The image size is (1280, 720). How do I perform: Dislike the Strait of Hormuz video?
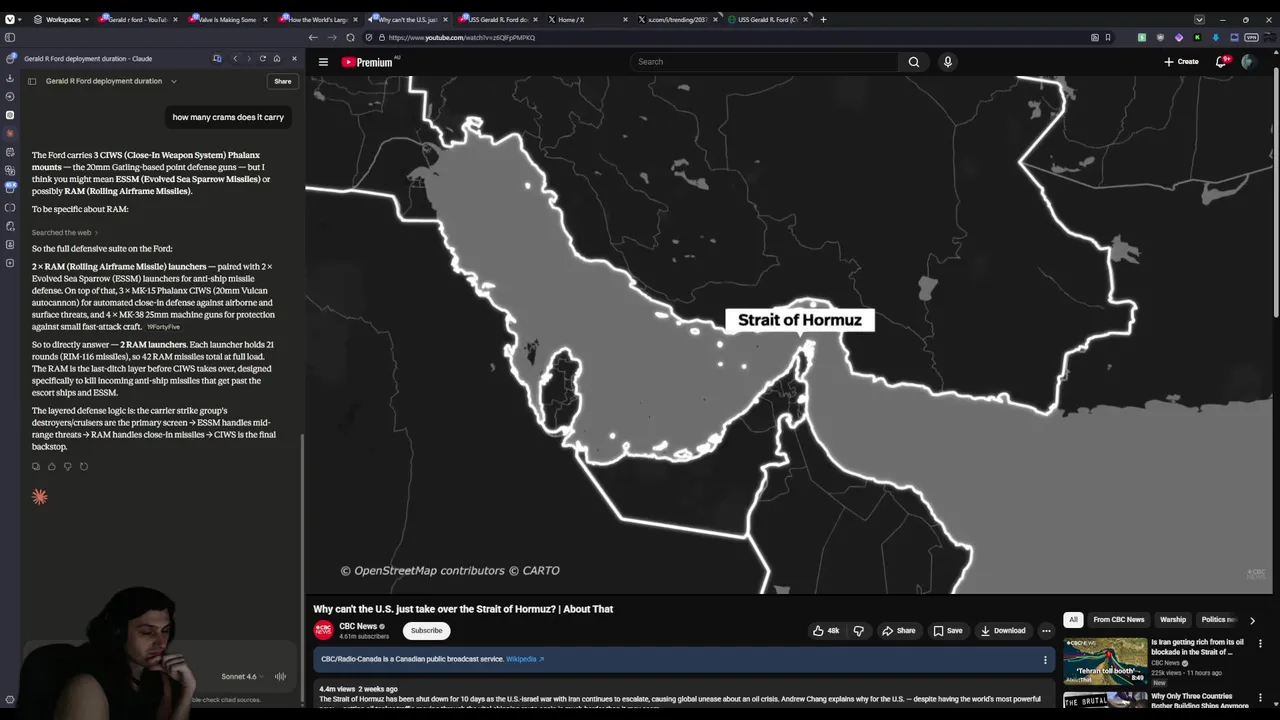(x=859, y=631)
